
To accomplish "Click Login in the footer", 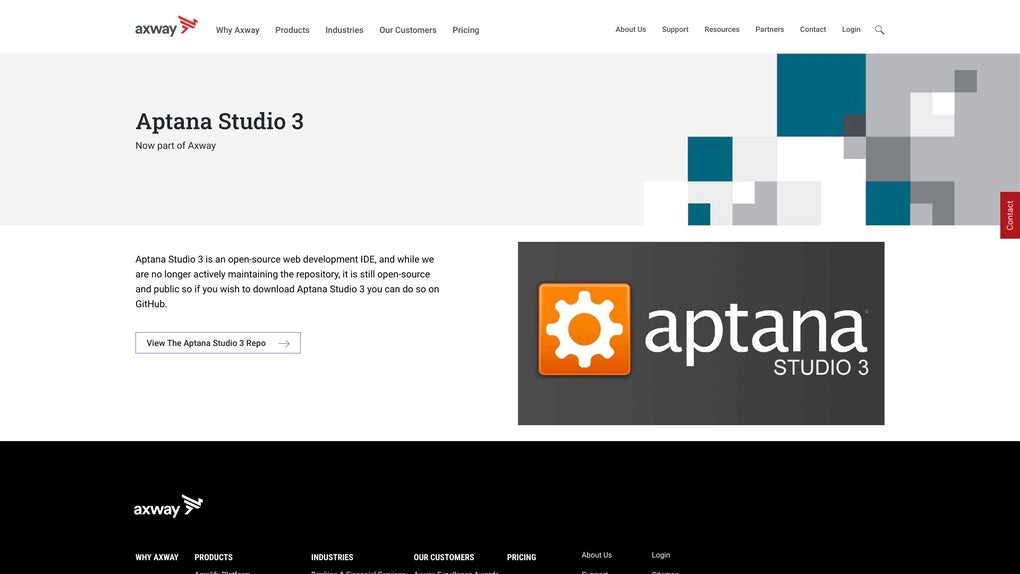I will 660,555.
